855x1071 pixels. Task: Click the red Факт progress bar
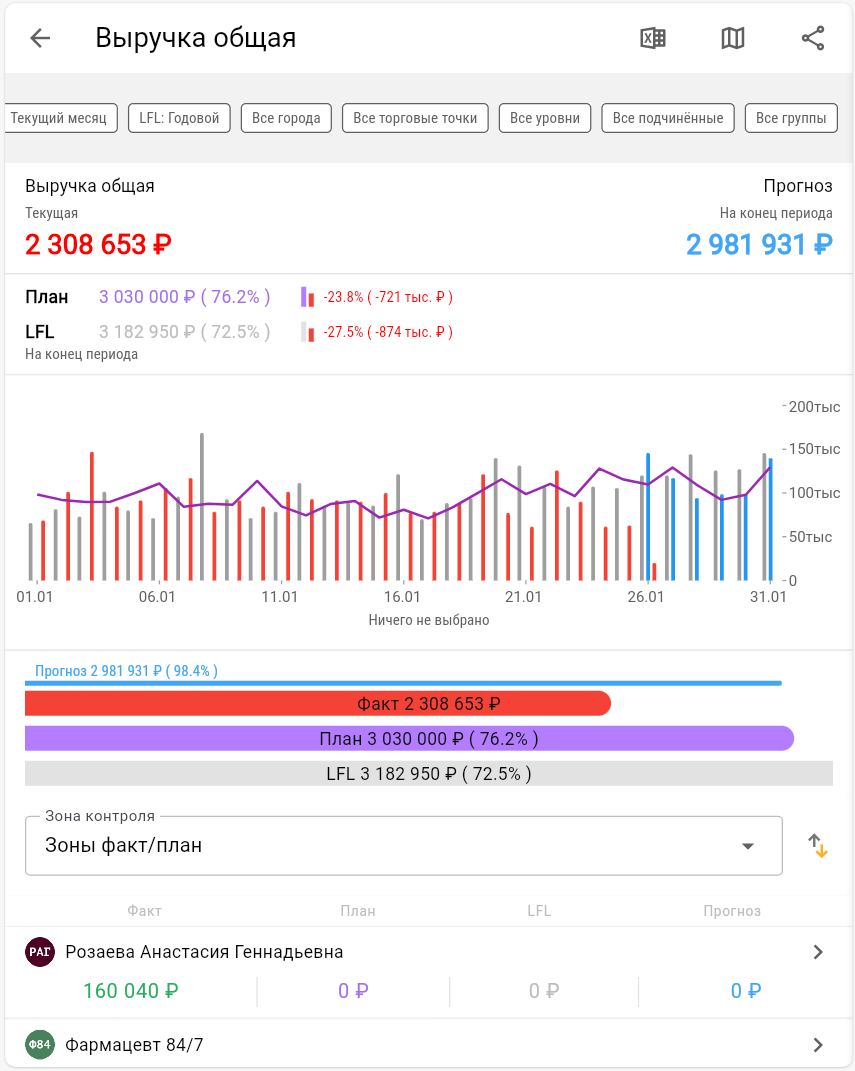point(317,704)
